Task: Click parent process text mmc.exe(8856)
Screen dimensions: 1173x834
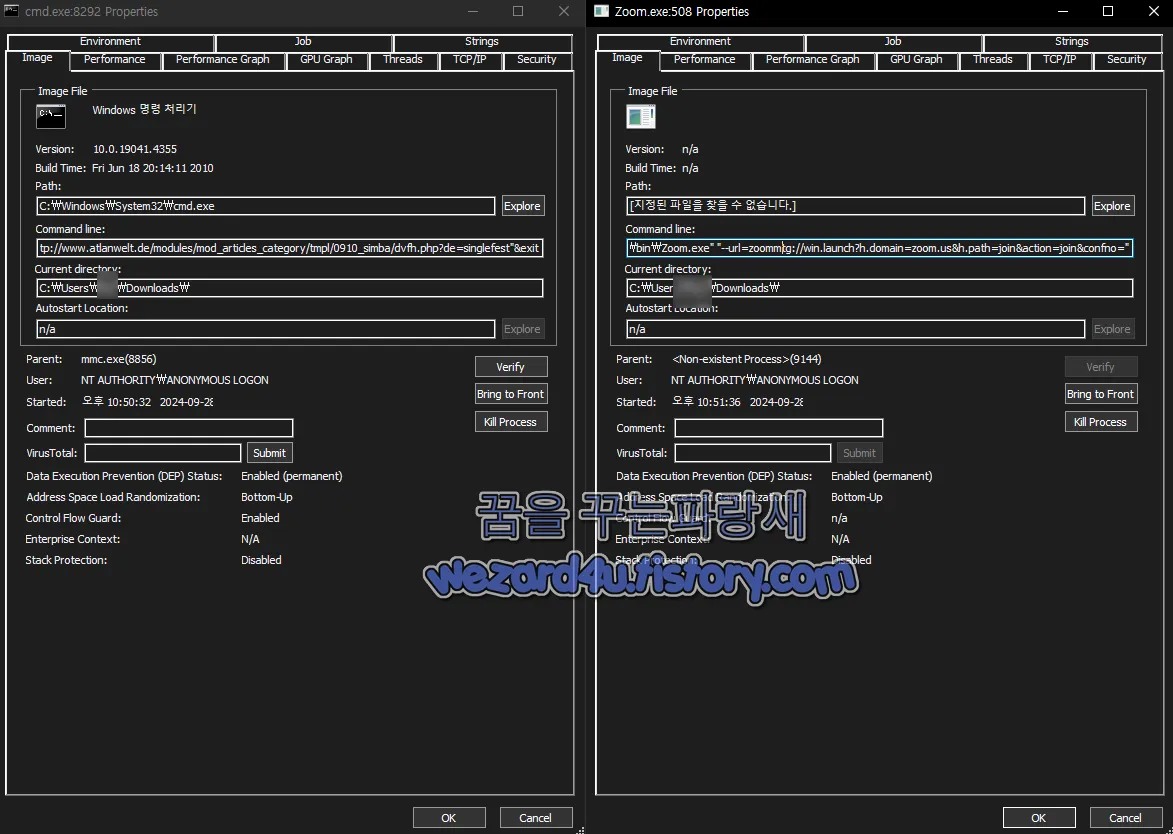Action: [x=118, y=359]
